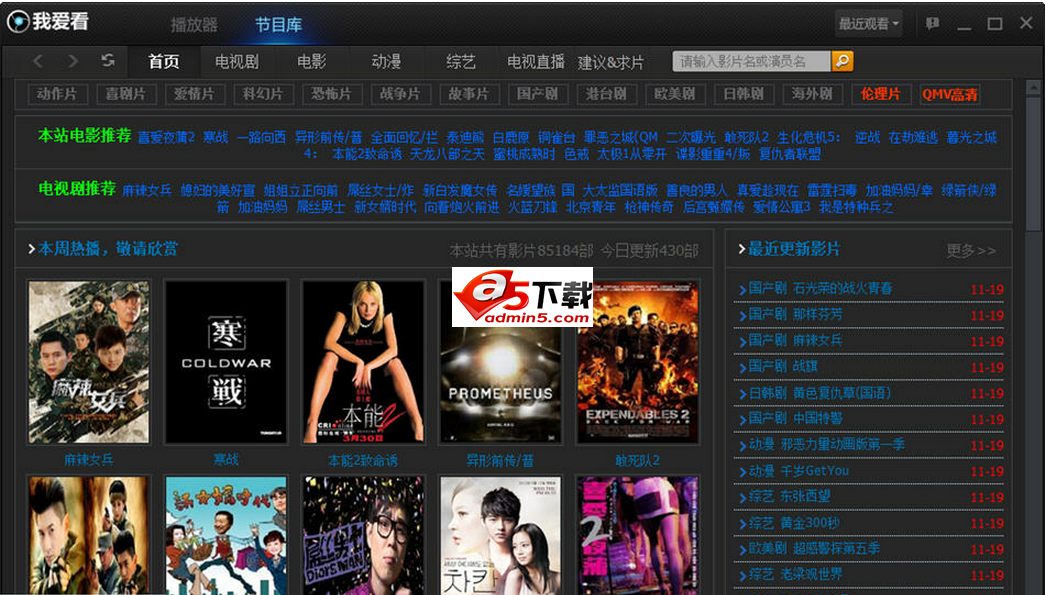Go forward with the right arrow icon

(x=73, y=61)
